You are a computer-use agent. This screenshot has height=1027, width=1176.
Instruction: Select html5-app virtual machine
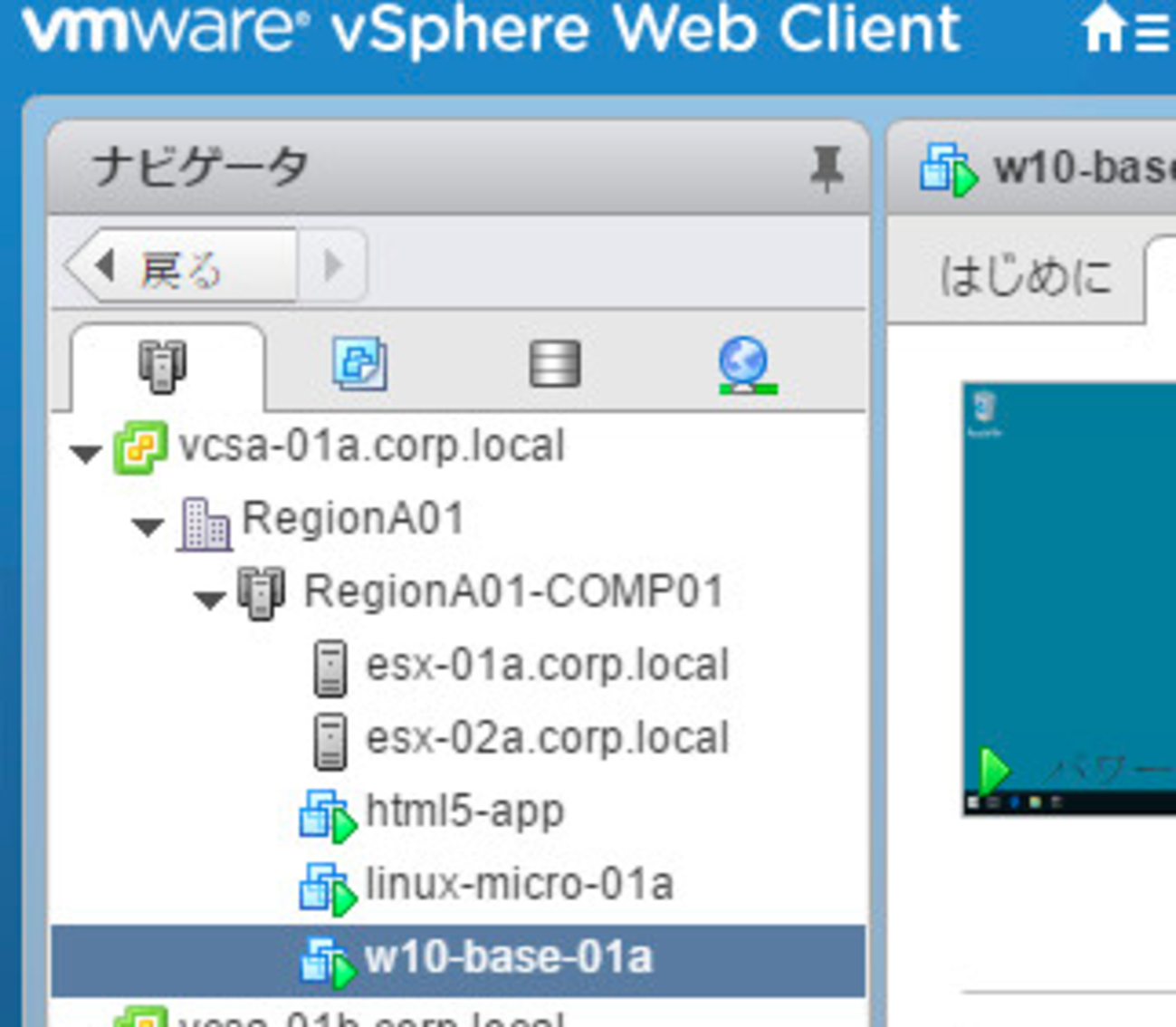coord(464,811)
